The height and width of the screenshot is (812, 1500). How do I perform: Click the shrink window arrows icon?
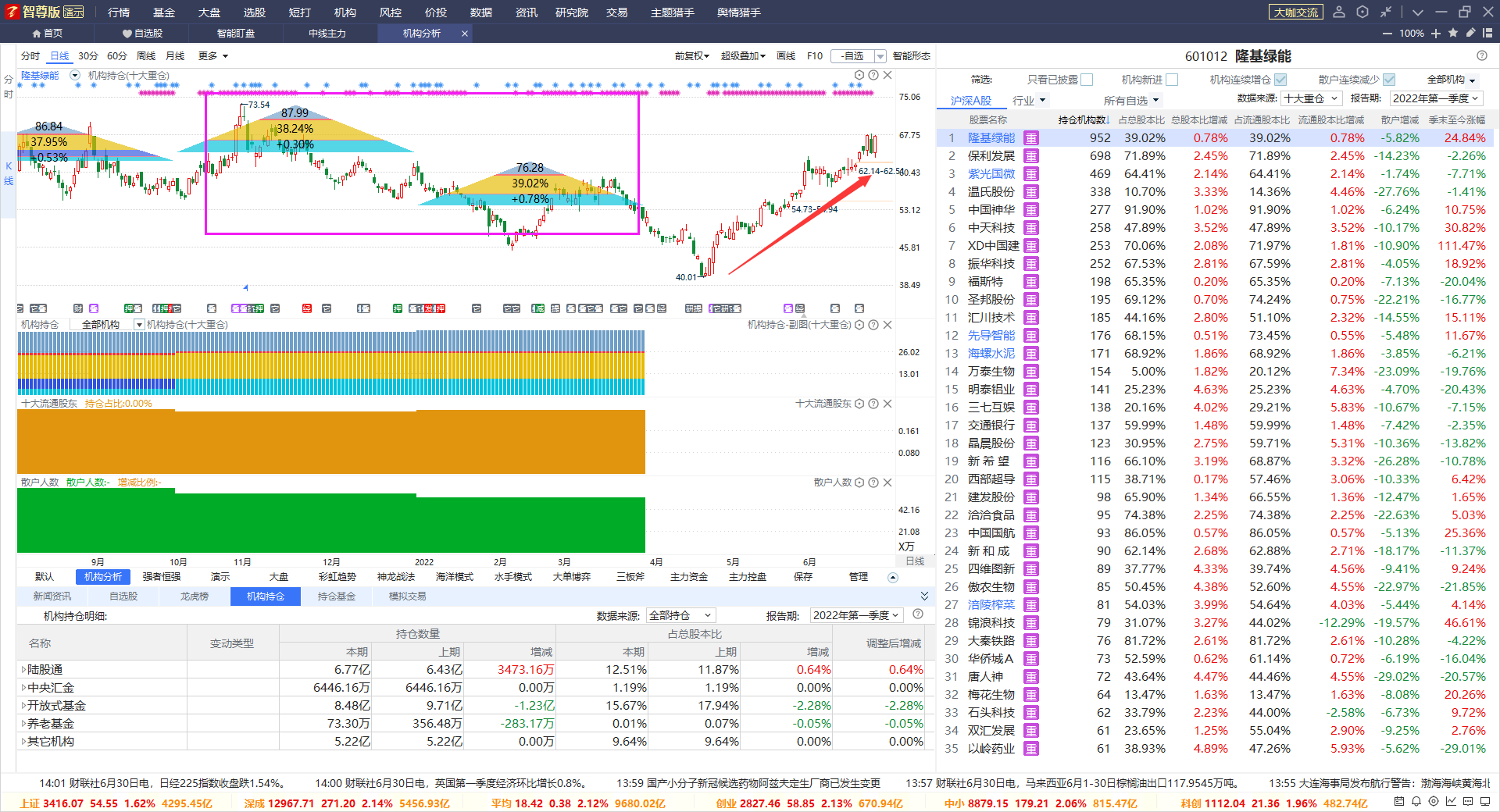[x=1386, y=12]
